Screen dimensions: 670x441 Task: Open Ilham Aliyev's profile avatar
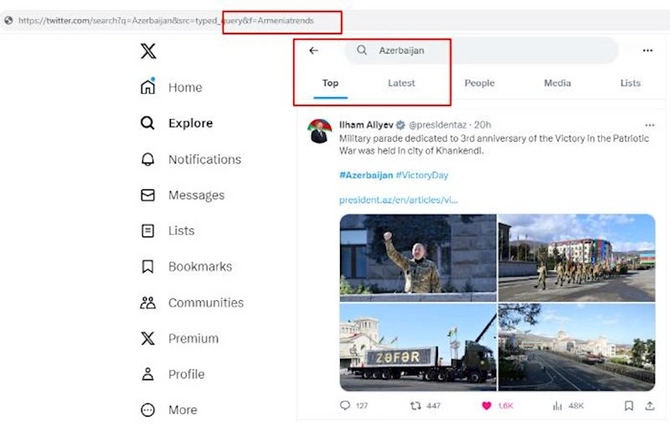coord(320,131)
